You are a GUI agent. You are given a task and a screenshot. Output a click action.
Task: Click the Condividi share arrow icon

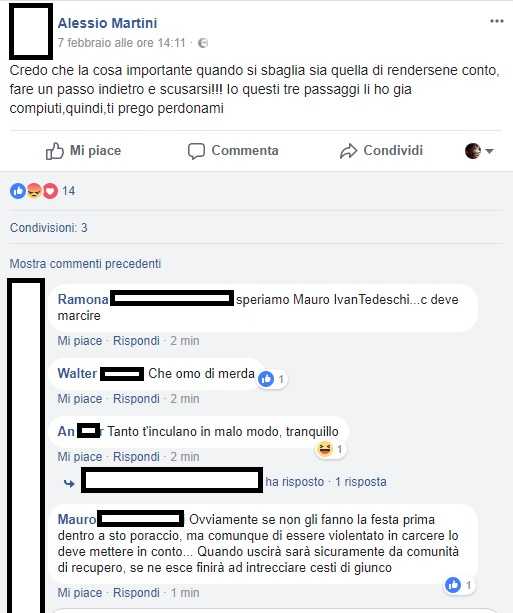[x=348, y=151]
